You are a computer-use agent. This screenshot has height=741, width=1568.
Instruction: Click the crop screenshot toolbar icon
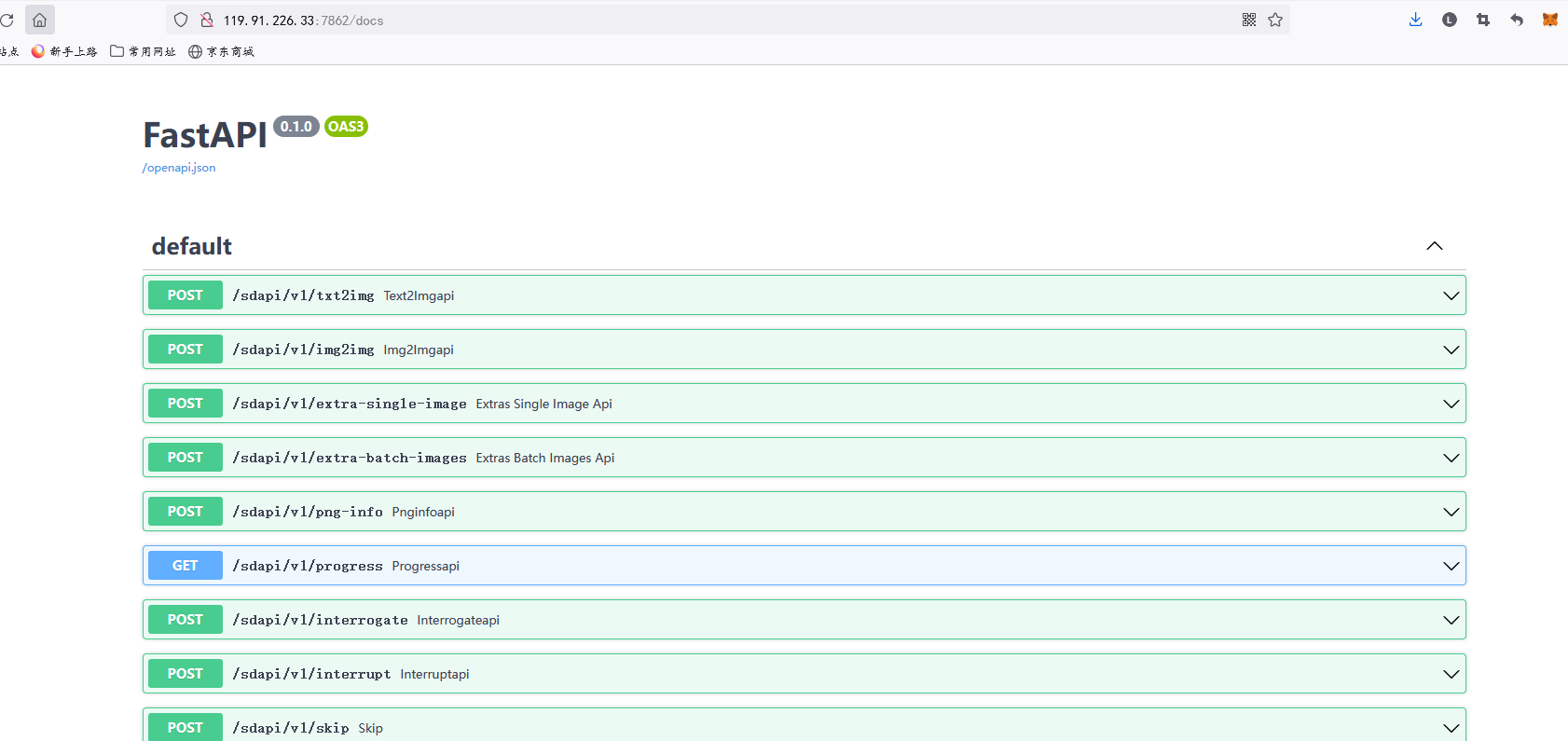tap(1483, 20)
